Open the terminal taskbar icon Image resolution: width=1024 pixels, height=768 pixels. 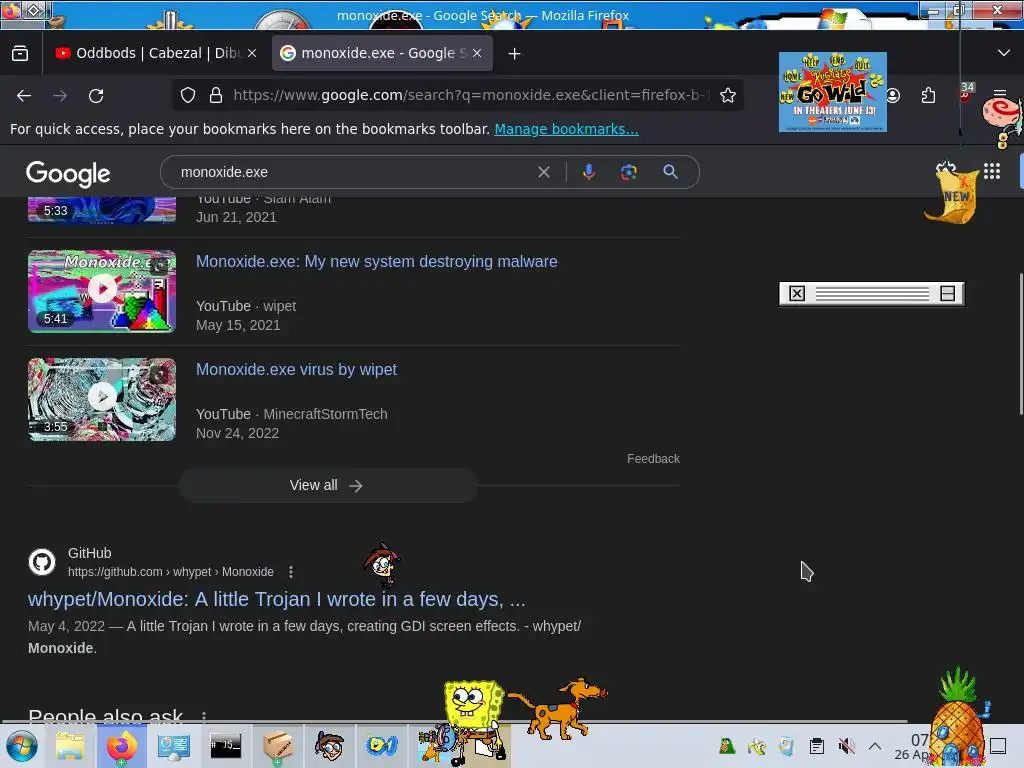coord(225,746)
